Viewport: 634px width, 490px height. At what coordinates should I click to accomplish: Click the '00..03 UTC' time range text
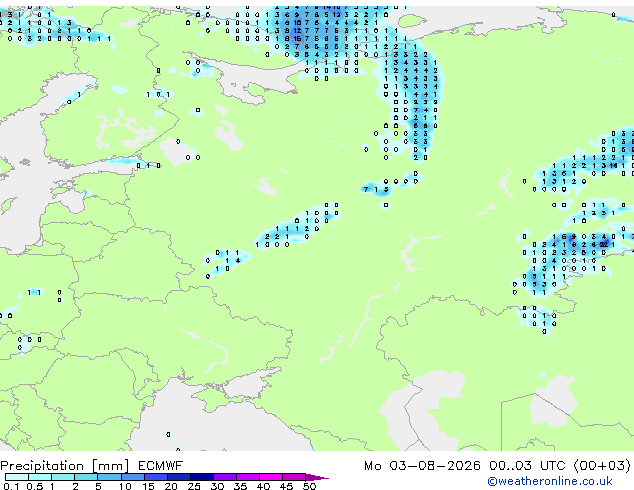(527, 466)
